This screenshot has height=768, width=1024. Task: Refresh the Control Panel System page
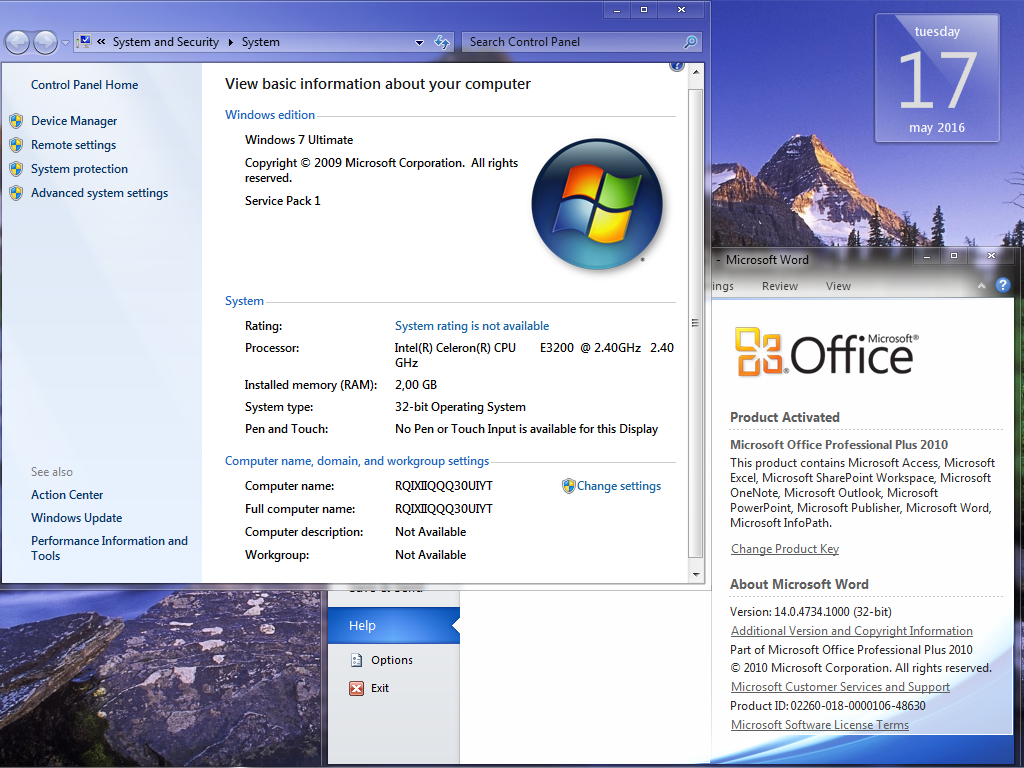click(x=442, y=42)
